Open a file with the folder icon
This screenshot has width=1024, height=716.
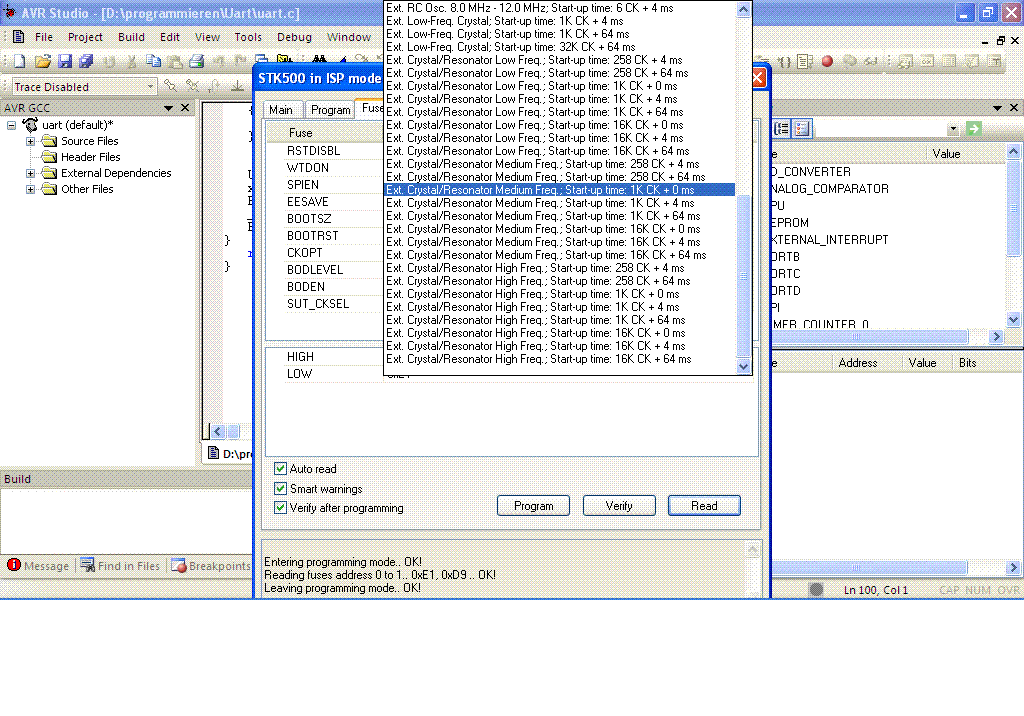tap(43, 61)
